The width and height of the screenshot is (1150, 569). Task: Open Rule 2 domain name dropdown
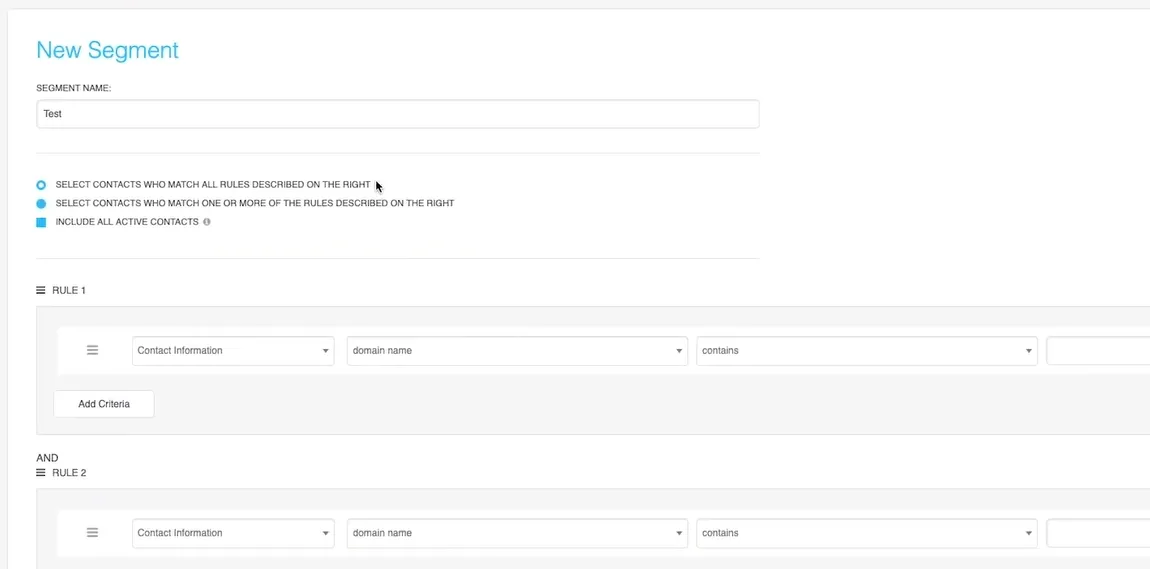[x=517, y=533]
